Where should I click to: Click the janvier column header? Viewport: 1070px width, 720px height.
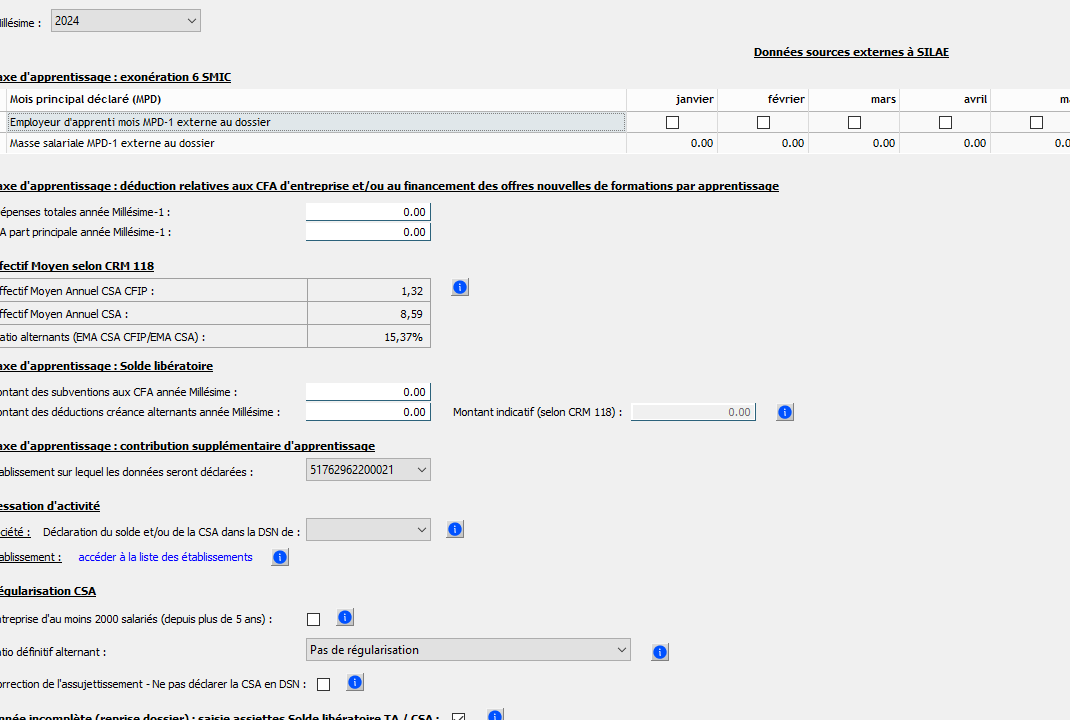672,100
